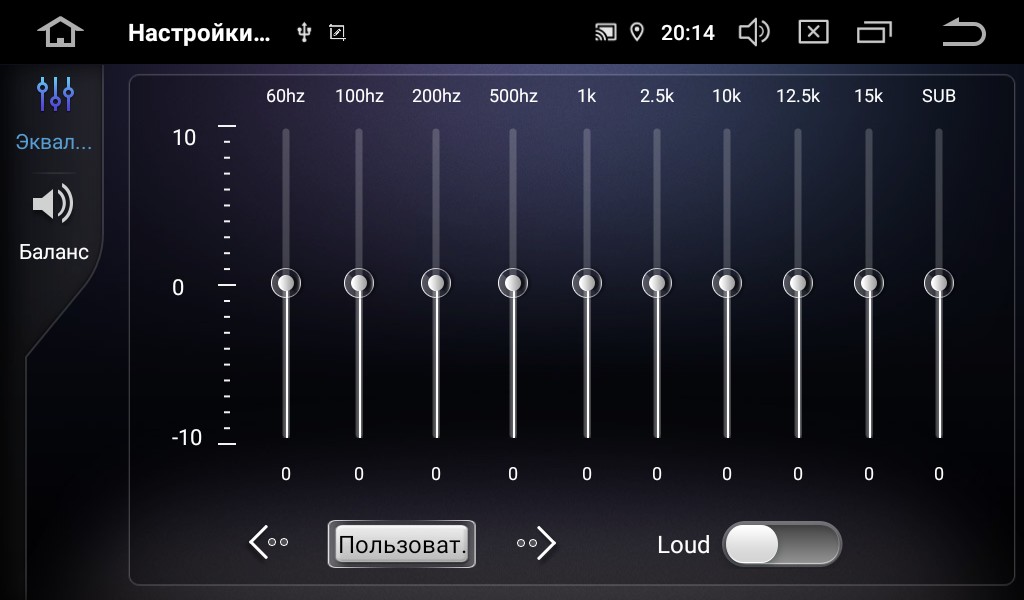This screenshot has height=600, width=1024.
Task: Go back using the return arrow
Action: coord(964,32)
